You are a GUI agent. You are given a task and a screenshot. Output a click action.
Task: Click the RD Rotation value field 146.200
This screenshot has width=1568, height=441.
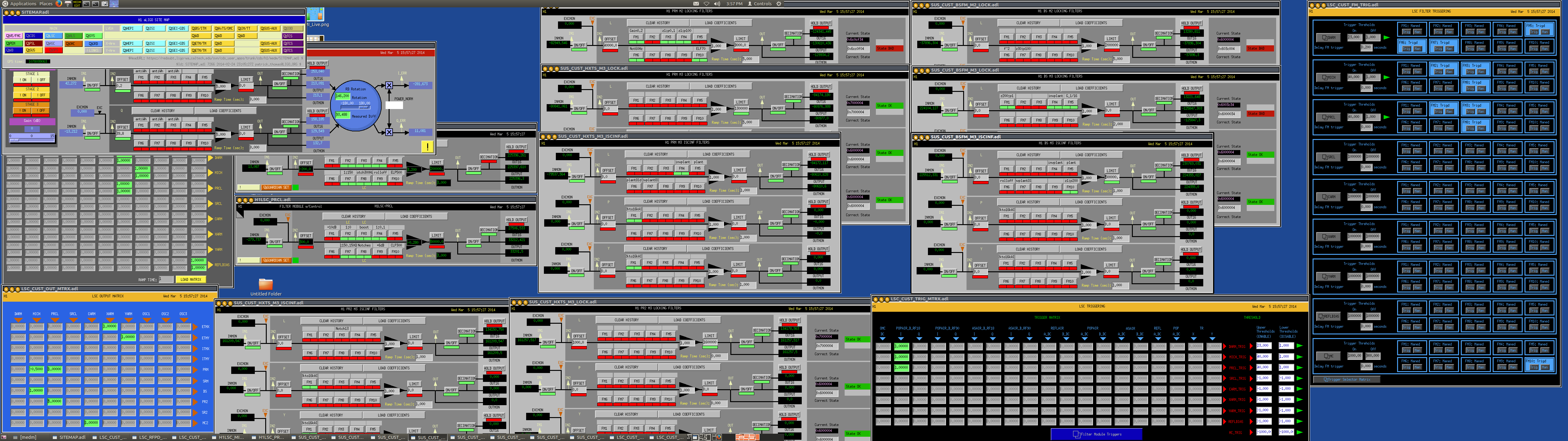(343, 96)
